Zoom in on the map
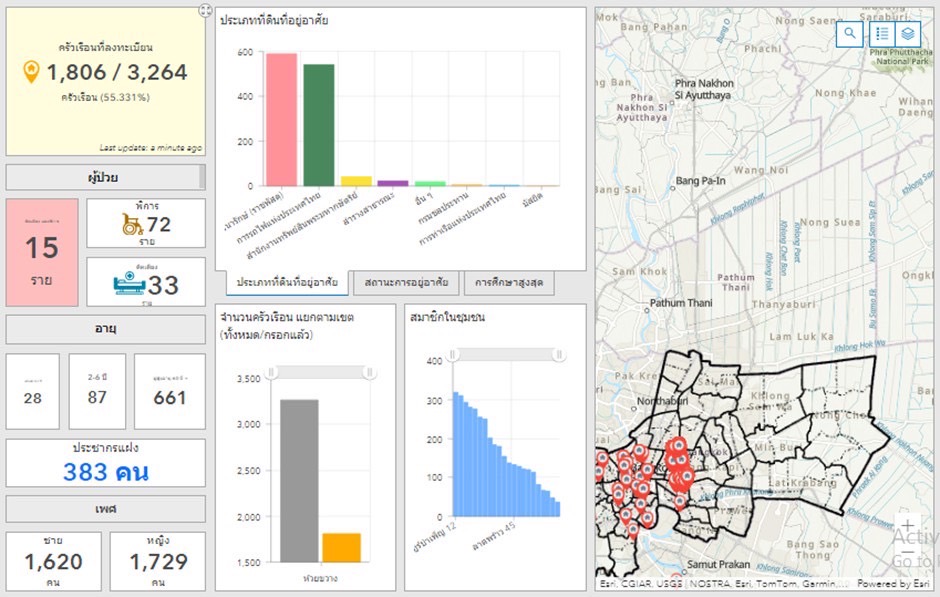Screen dimensions: 940x597 (906, 524)
